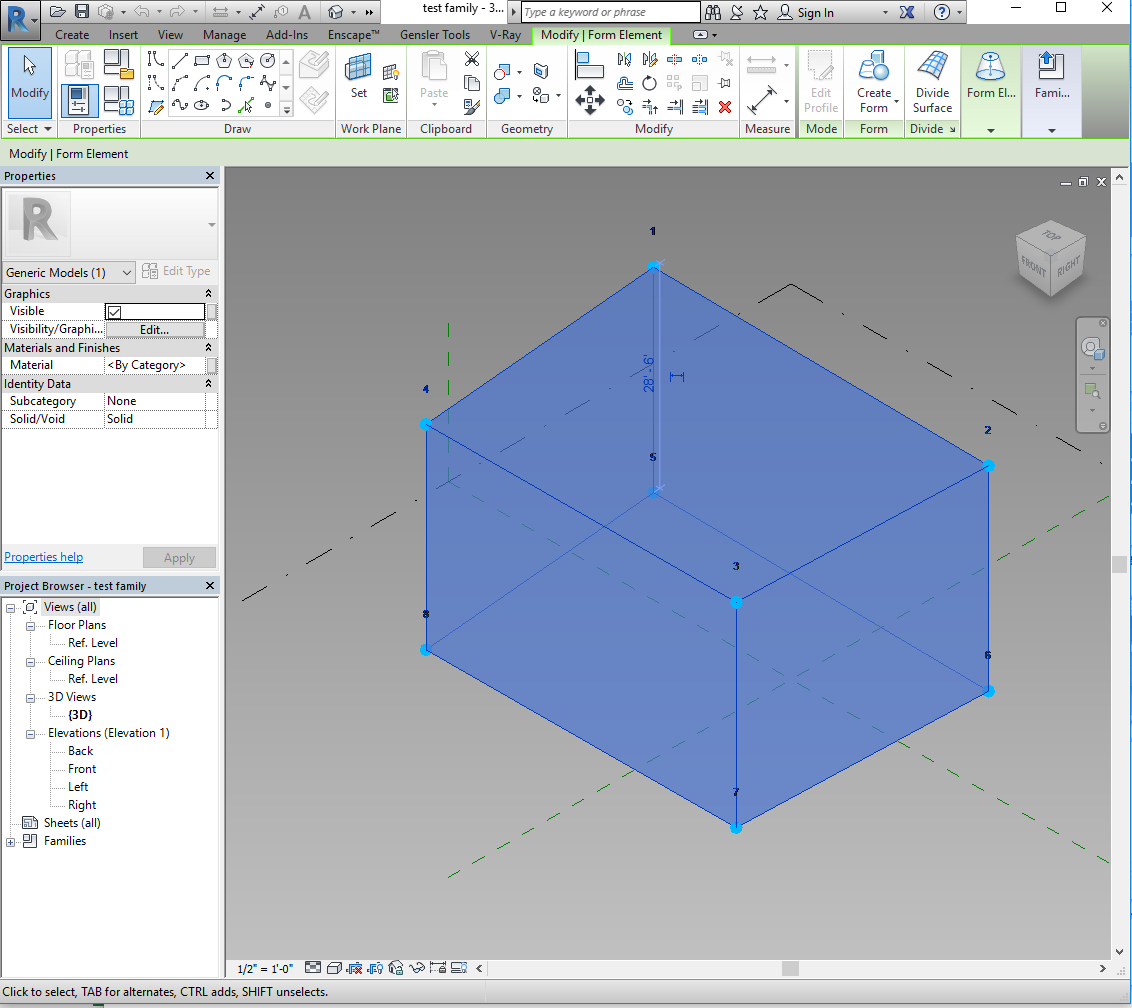Open the Properties help link
The image size is (1132, 1008).
[44, 557]
